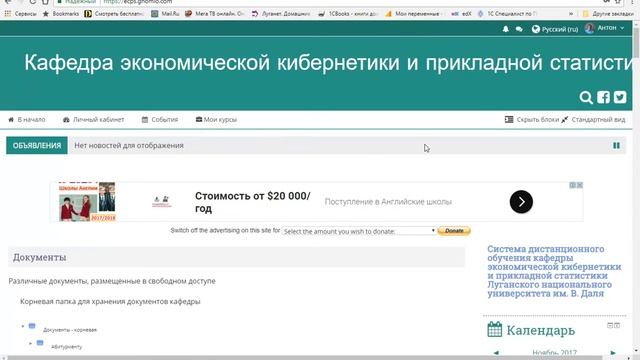Pause the announcements news ticker
Viewport: 640px width, 360px height.
[x=616, y=146]
